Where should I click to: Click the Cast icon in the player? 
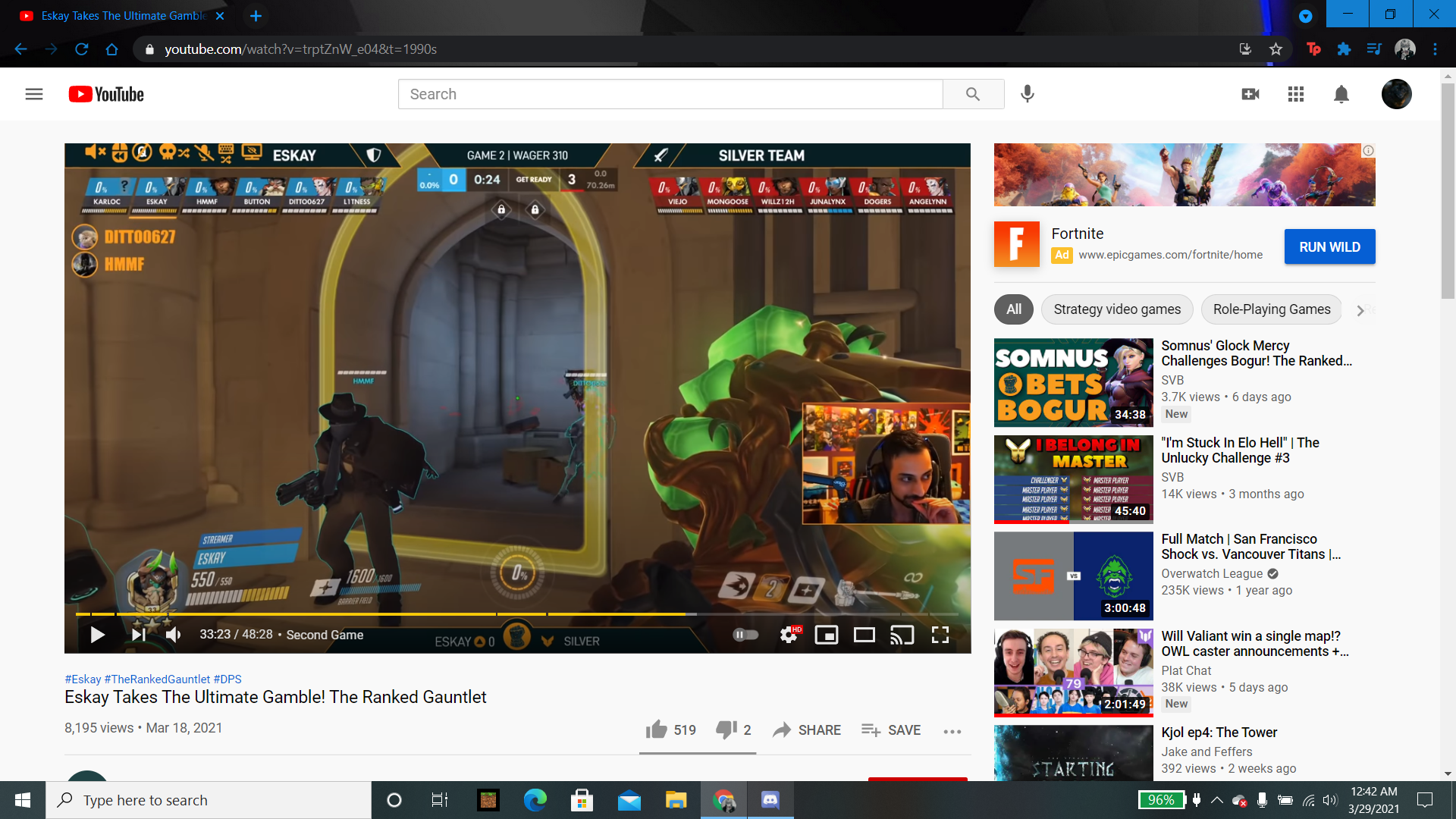coord(902,635)
